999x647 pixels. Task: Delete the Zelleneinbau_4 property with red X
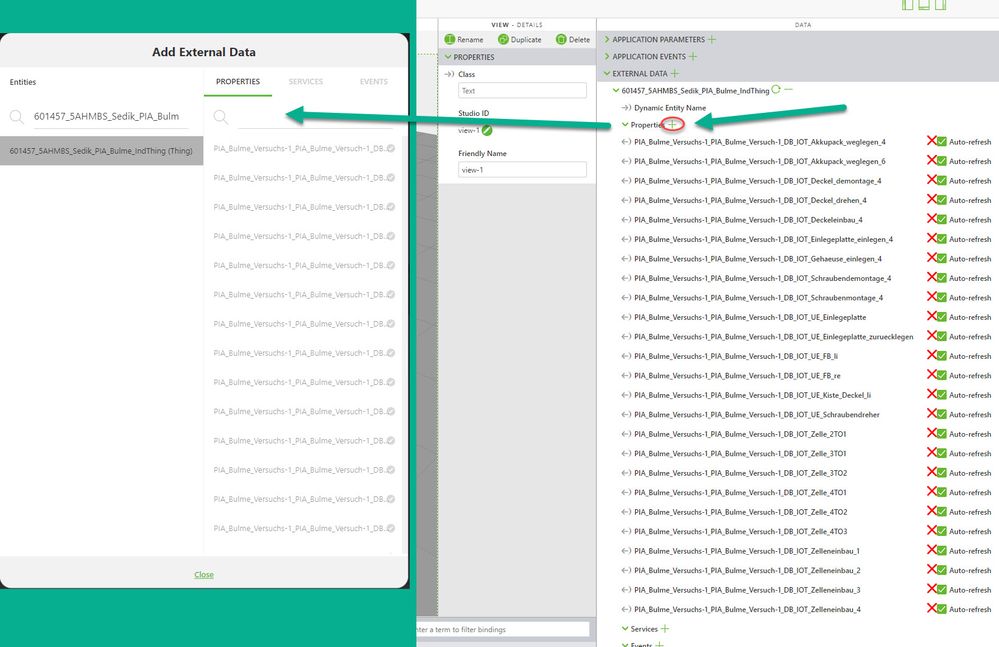point(931,608)
